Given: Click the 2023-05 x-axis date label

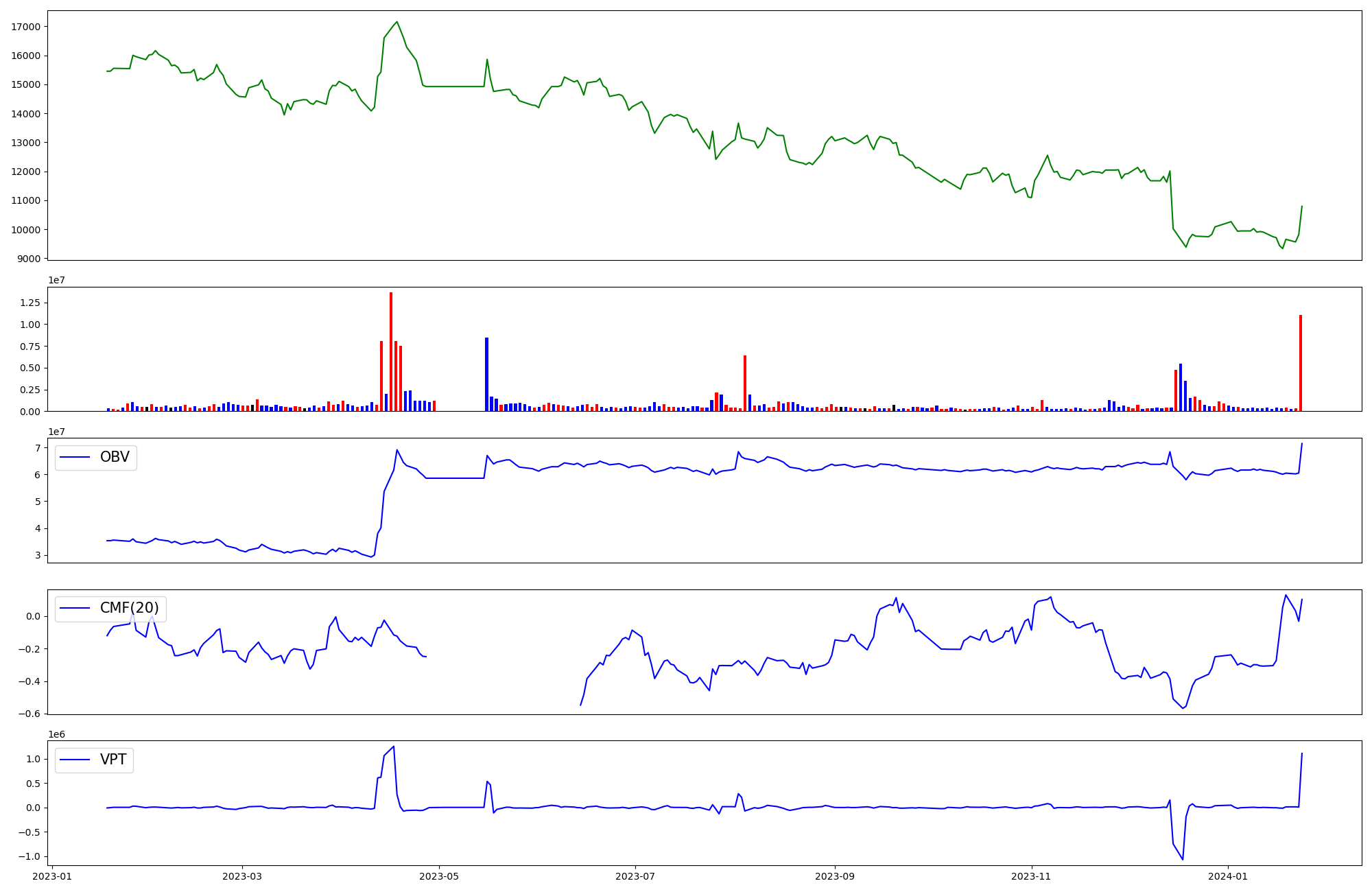Looking at the screenshot, I should point(438,876).
